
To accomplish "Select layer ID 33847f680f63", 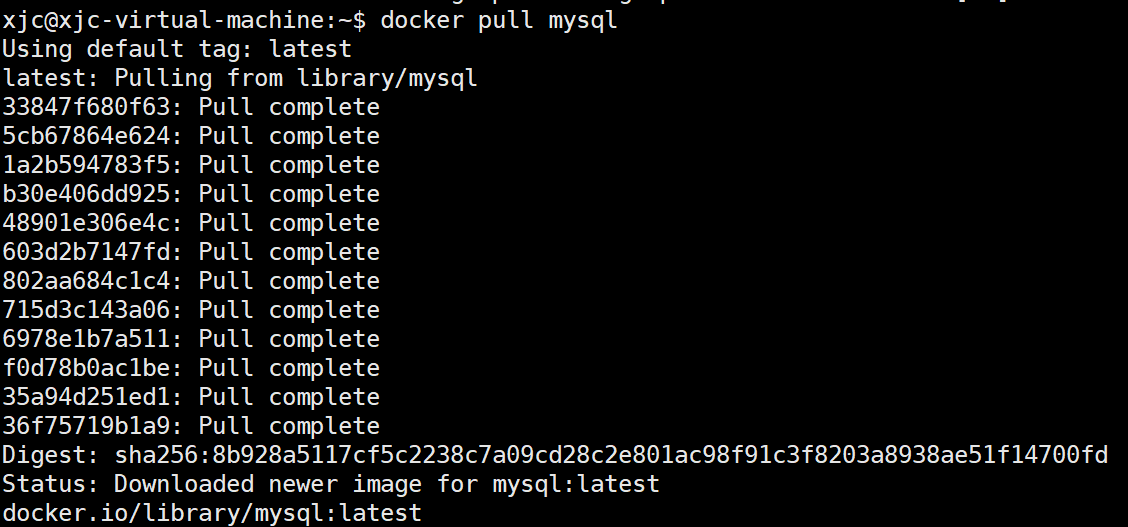I will [86, 106].
